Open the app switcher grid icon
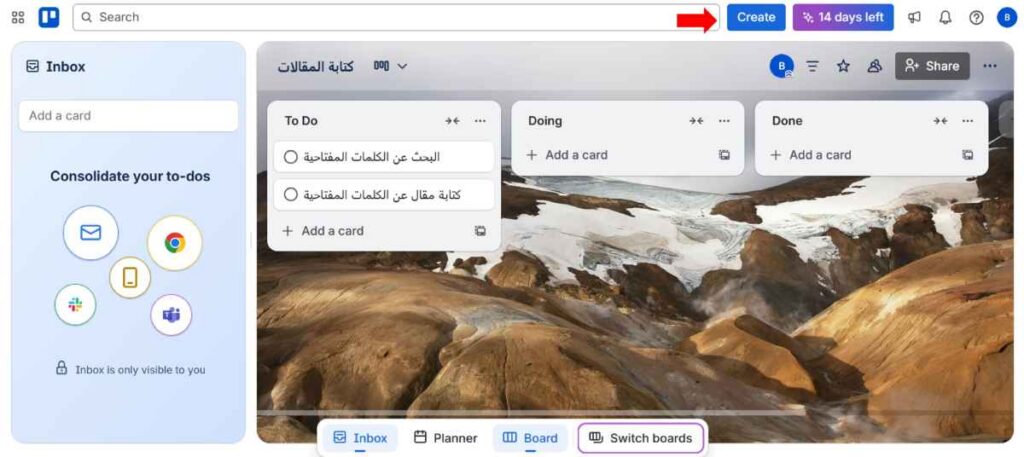Image resolution: width=1024 pixels, height=457 pixels. [x=18, y=18]
